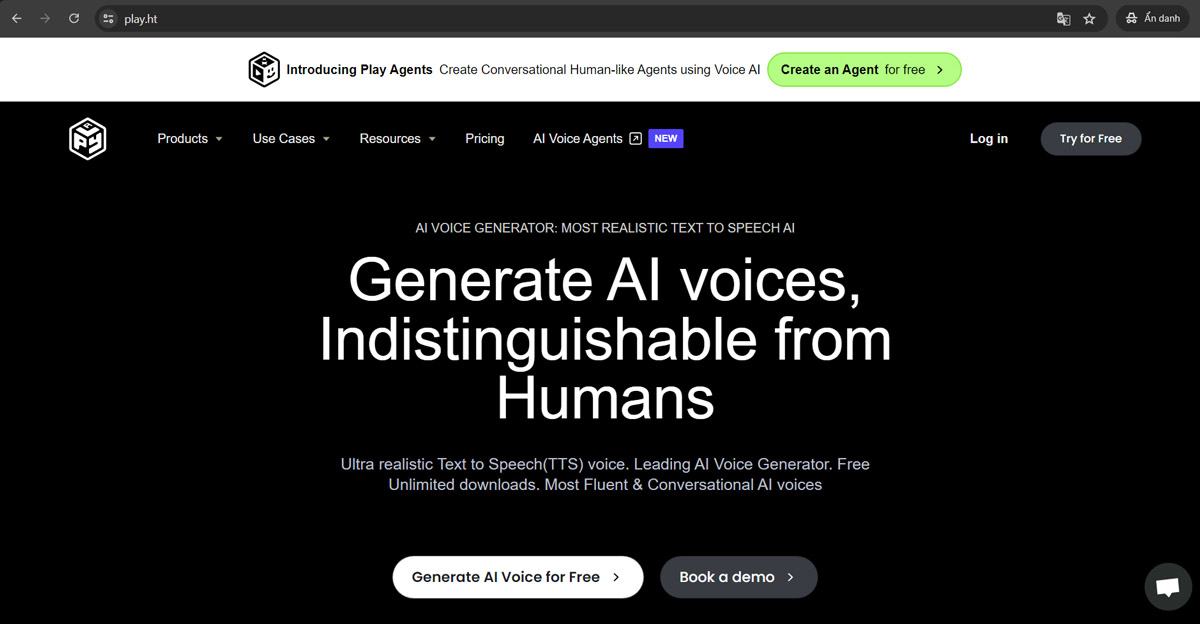
Task: Open the Resources dropdown menu
Action: (x=397, y=139)
